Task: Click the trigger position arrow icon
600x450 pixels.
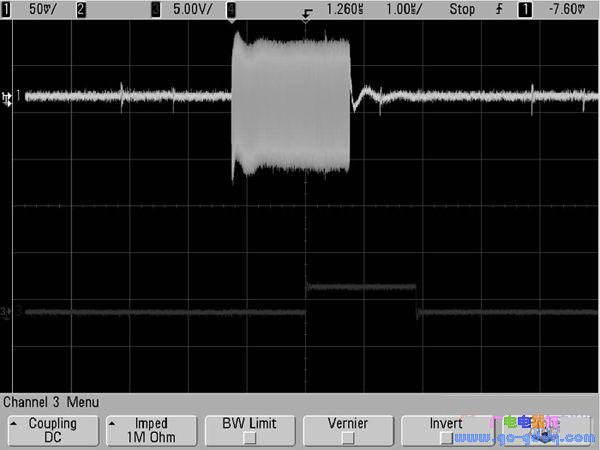Action: [307, 15]
